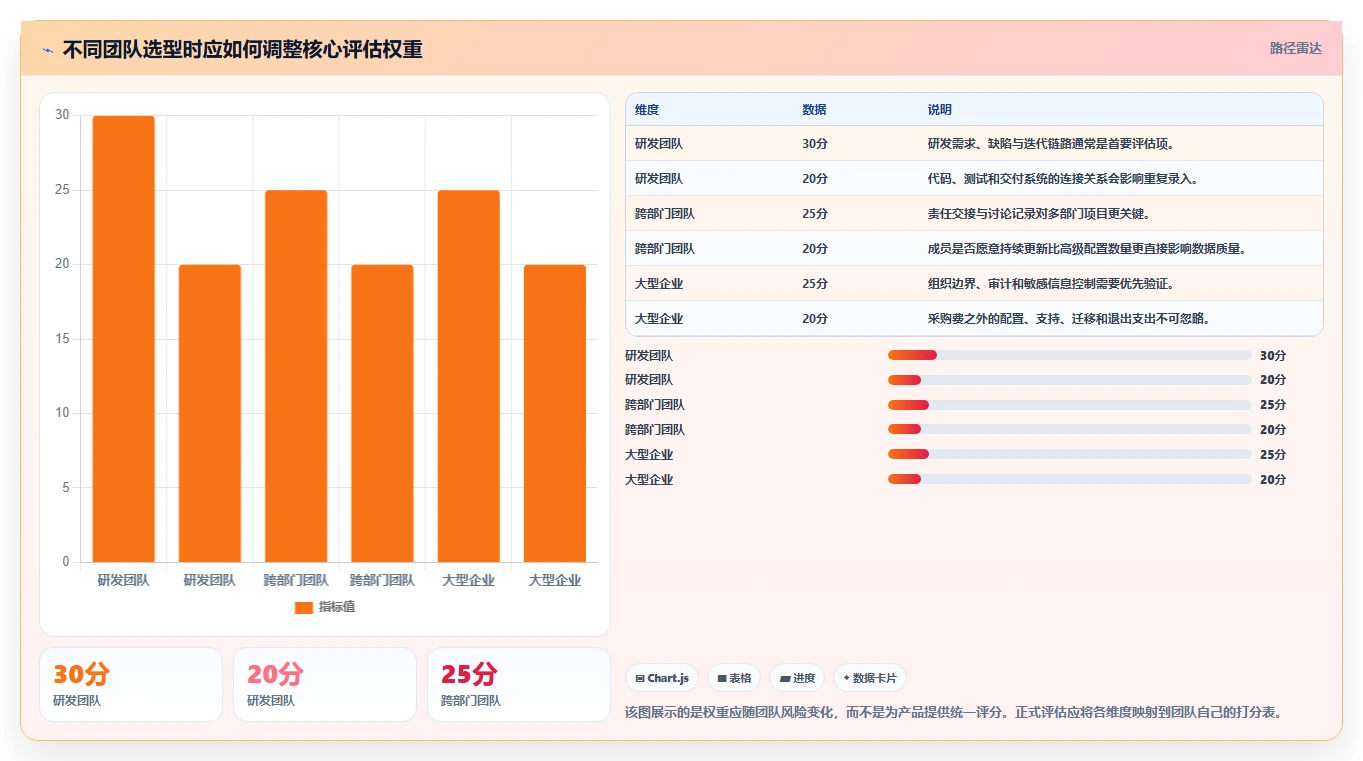This screenshot has height=761, width=1363.
Task: Click the 说明 table column header
Action: [x=940, y=110]
